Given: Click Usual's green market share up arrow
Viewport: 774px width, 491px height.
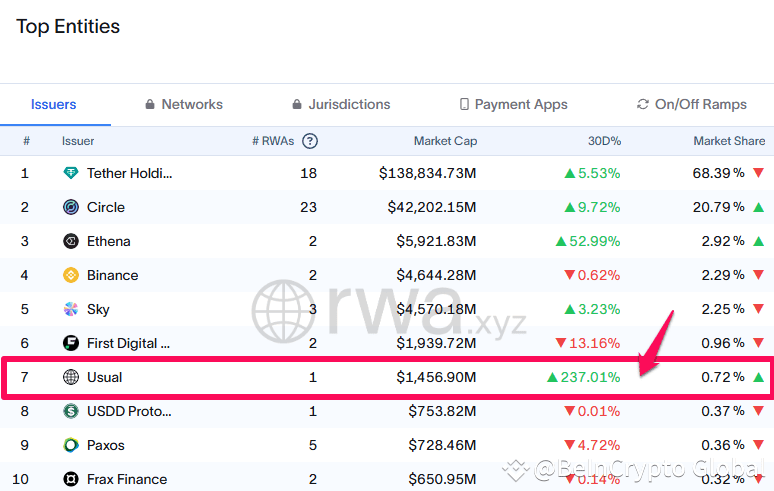Looking at the screenshot, I should (x=759, y=378).
